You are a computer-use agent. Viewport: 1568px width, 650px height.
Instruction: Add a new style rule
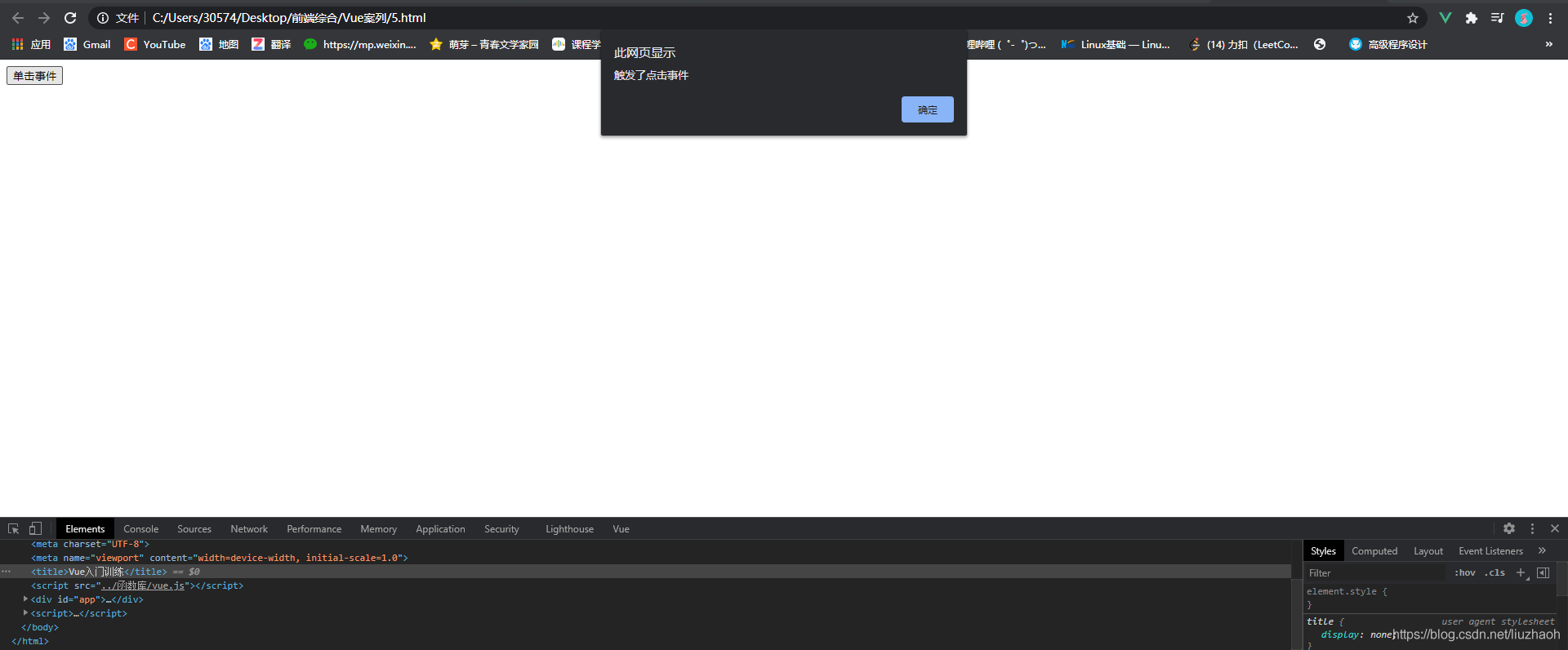[1521, 572]
